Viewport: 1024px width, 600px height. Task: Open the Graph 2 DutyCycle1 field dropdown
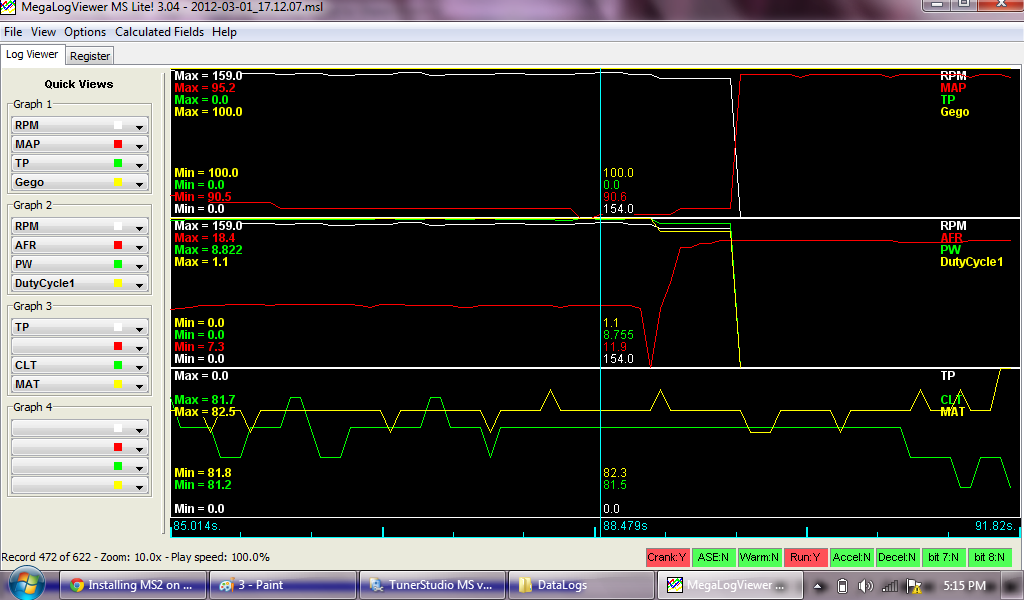coord(140,284)
